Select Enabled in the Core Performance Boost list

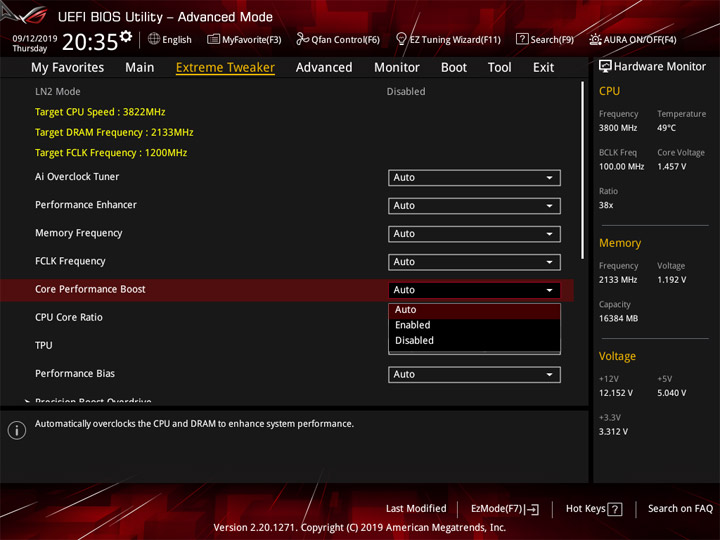coord(474,325)
